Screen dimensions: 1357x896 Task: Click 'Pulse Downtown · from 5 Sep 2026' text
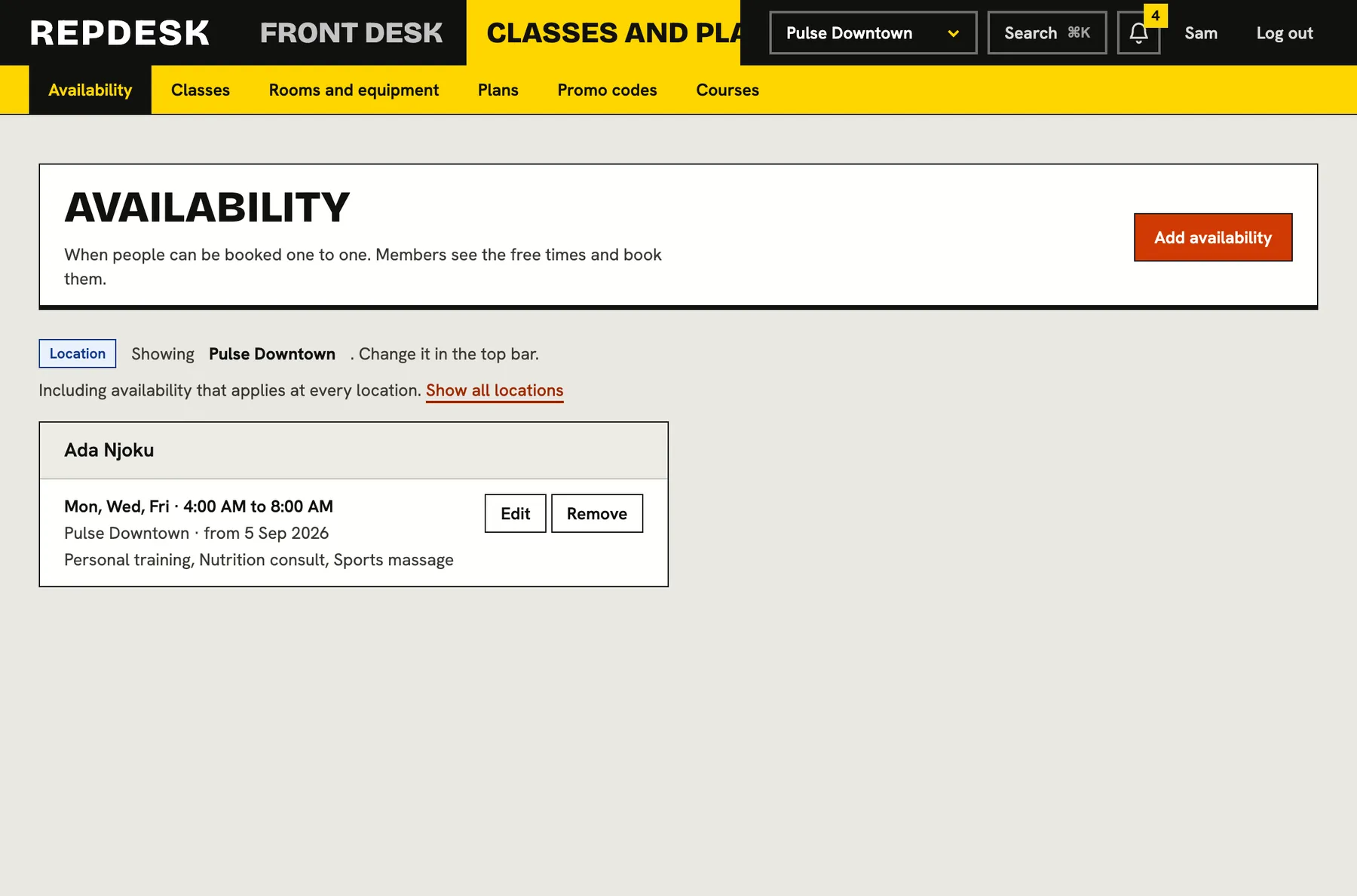point(197,533)
